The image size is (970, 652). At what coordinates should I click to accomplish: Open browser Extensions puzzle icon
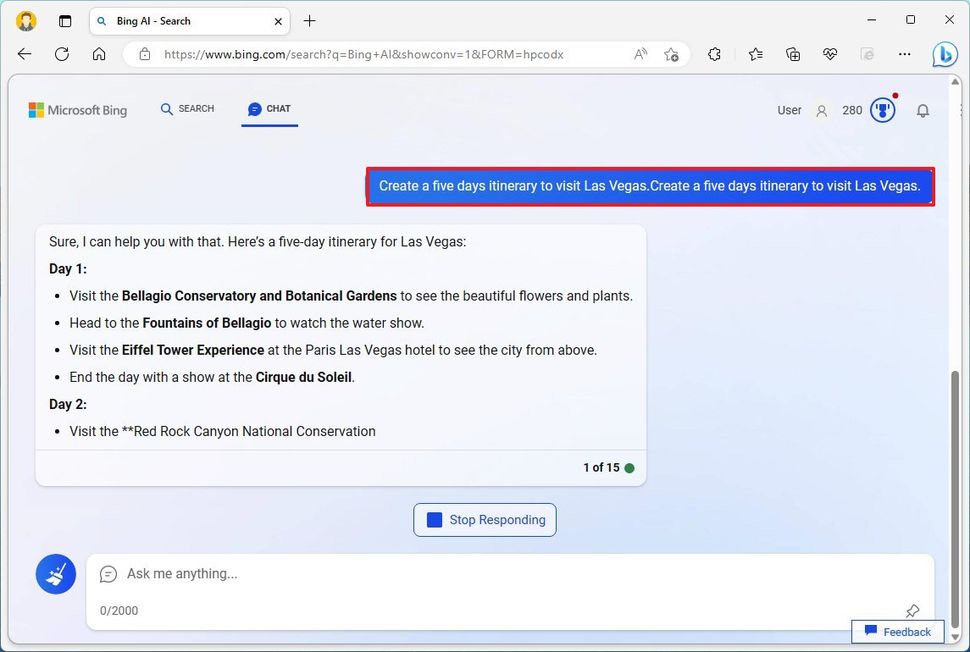(x=714, y=54)
